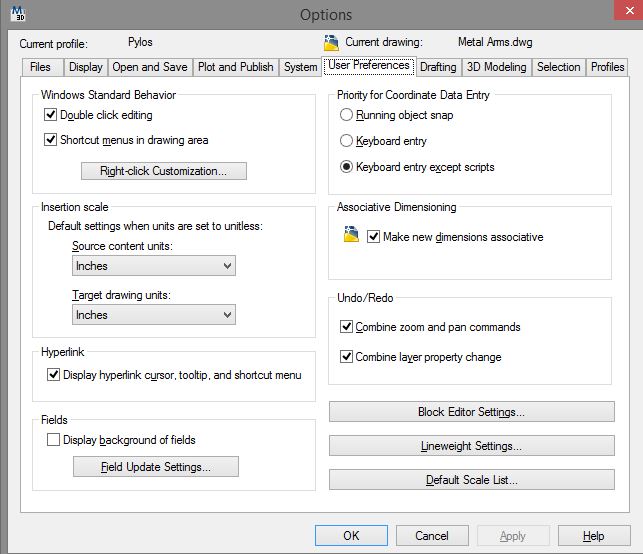
Task: Select Keyboard entry except scripts option
Action: point(347,167)
